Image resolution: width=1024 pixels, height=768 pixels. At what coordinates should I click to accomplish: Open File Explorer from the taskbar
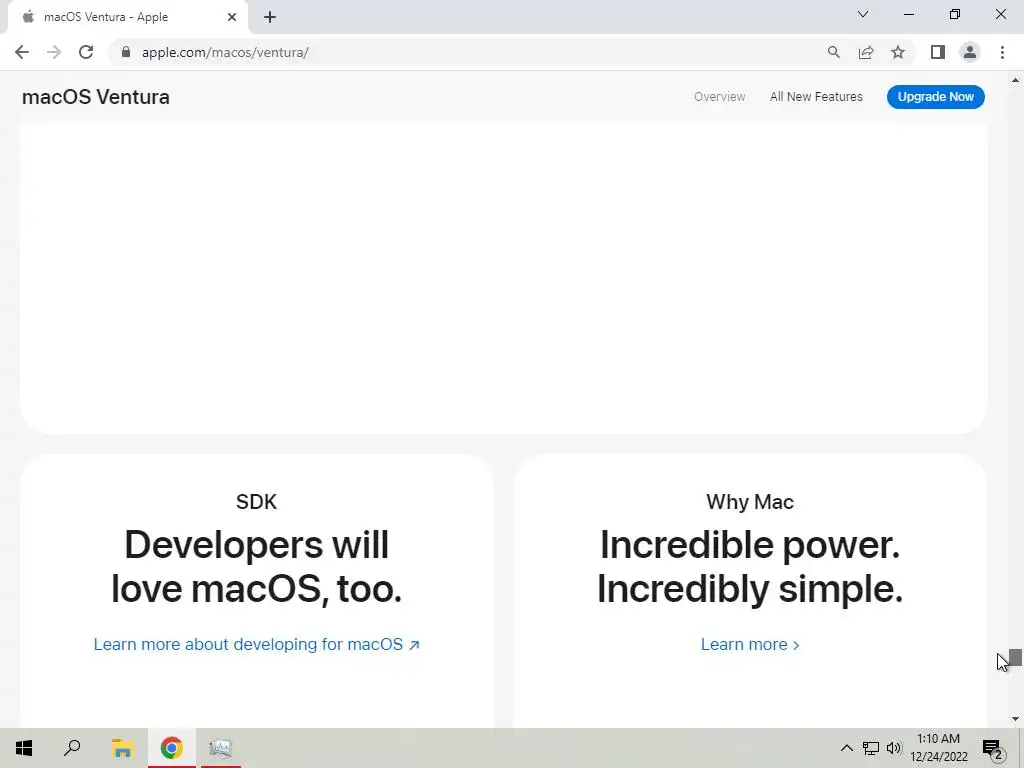122,748
